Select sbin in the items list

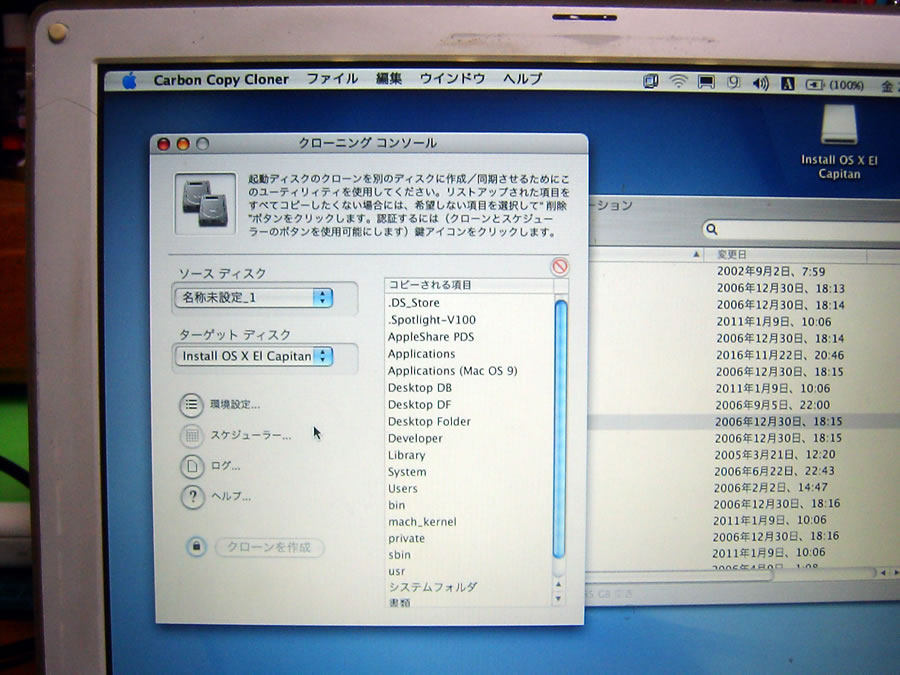399,555
